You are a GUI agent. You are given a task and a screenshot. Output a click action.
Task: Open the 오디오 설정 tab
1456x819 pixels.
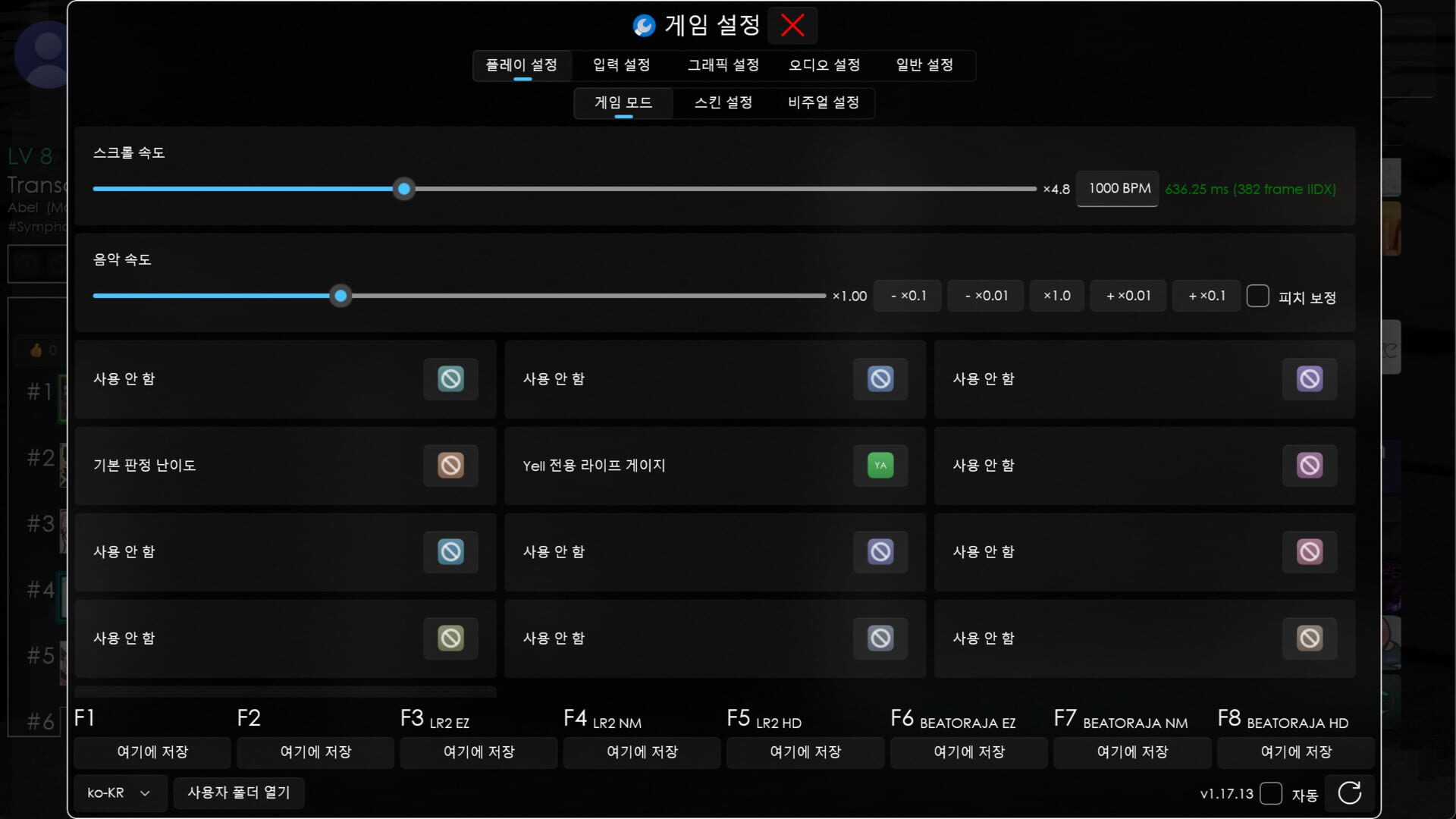(824, 65)
